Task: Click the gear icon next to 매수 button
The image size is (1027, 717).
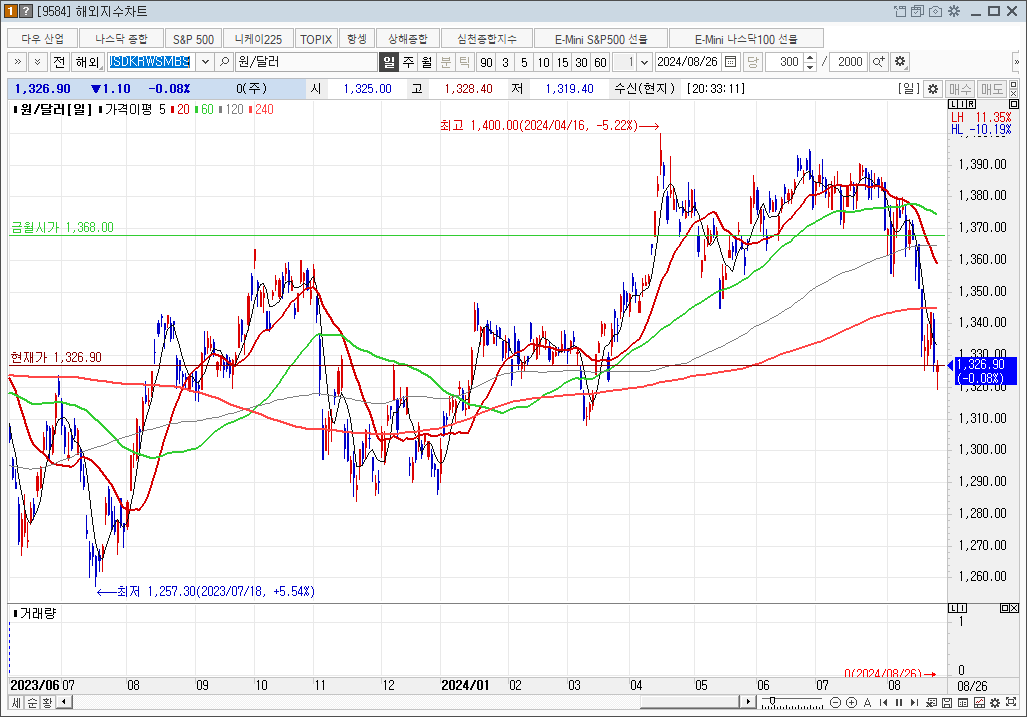Action: pos(933,89)
